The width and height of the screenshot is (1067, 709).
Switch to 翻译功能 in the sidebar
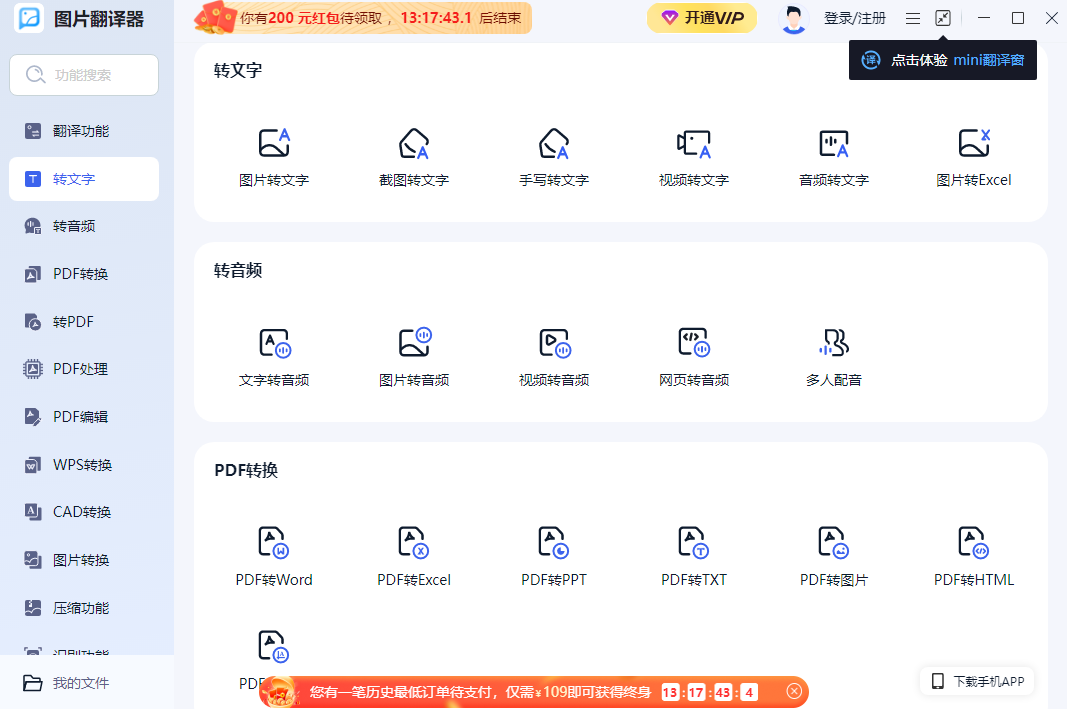82,131
